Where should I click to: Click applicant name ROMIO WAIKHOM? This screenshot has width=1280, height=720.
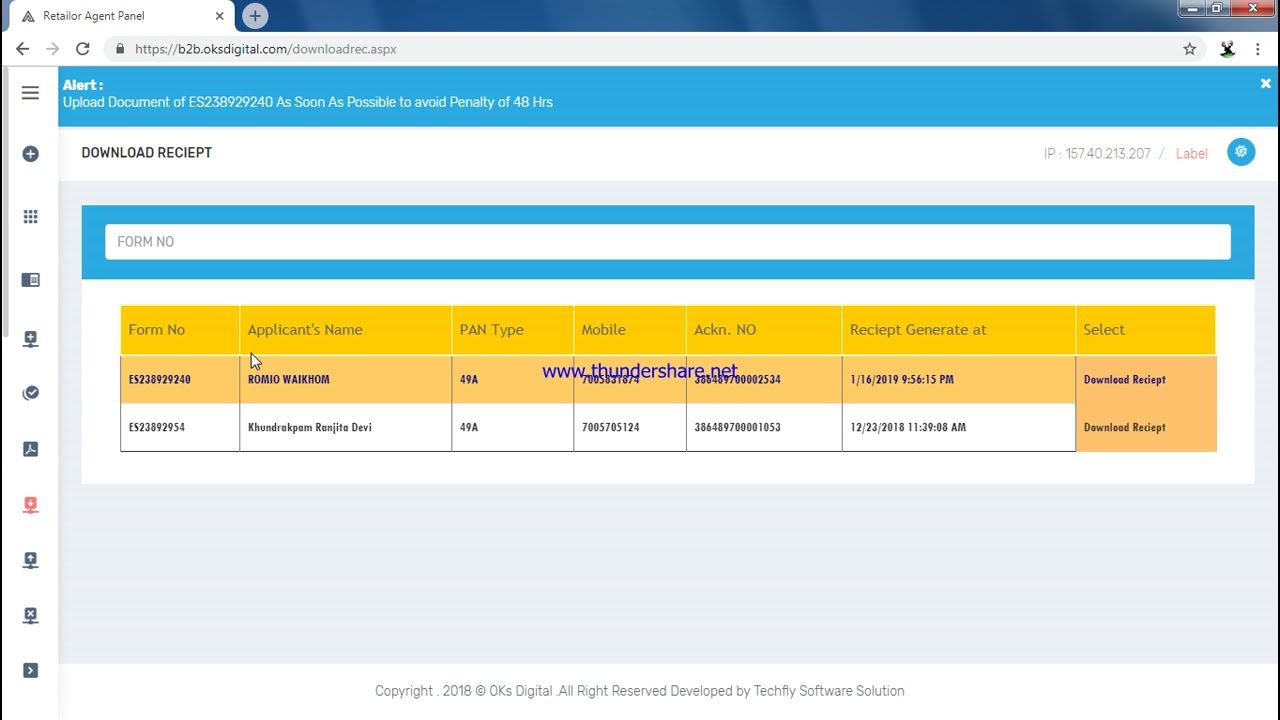pyautogui.click(x=288, y=380)
